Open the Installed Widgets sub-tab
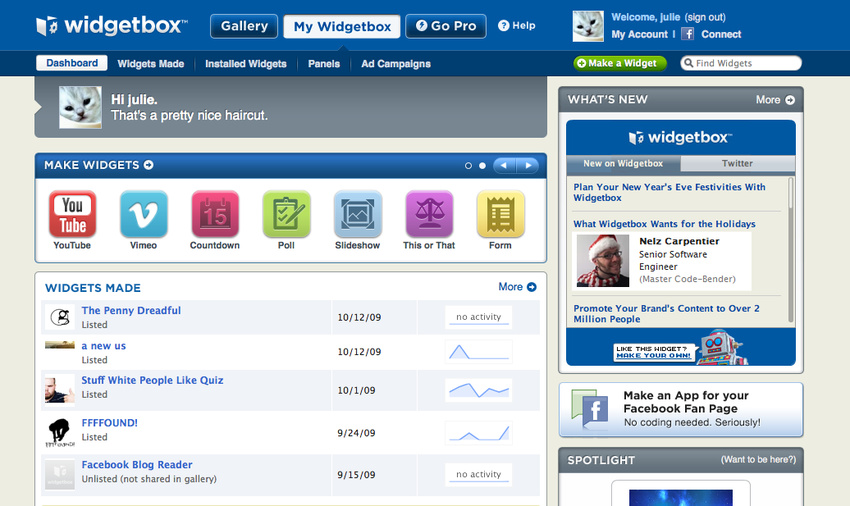The width and height of the screenshot is (850, 506). coord(246,64)
